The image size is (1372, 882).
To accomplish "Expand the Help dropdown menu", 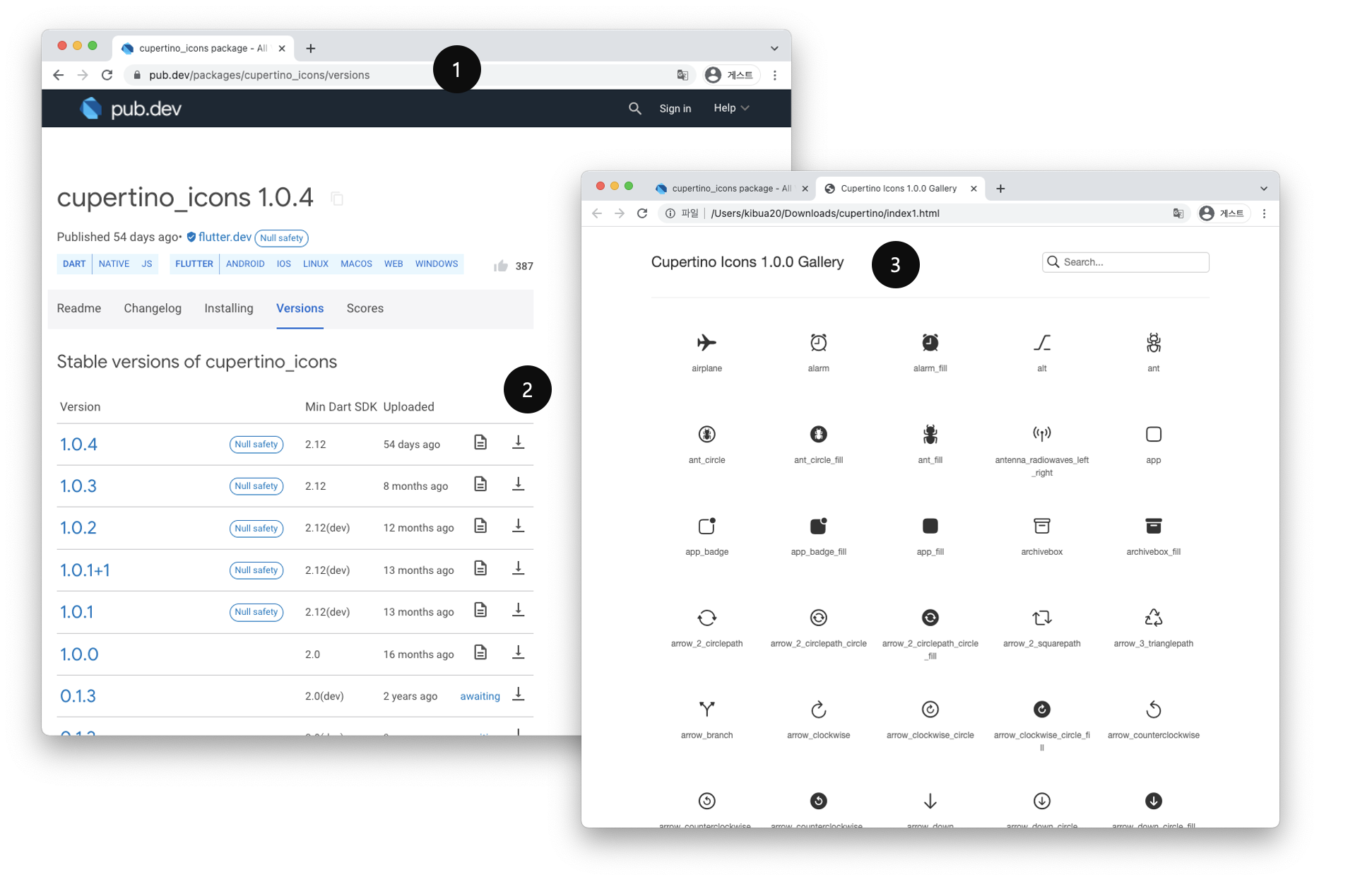I will 731,108.
